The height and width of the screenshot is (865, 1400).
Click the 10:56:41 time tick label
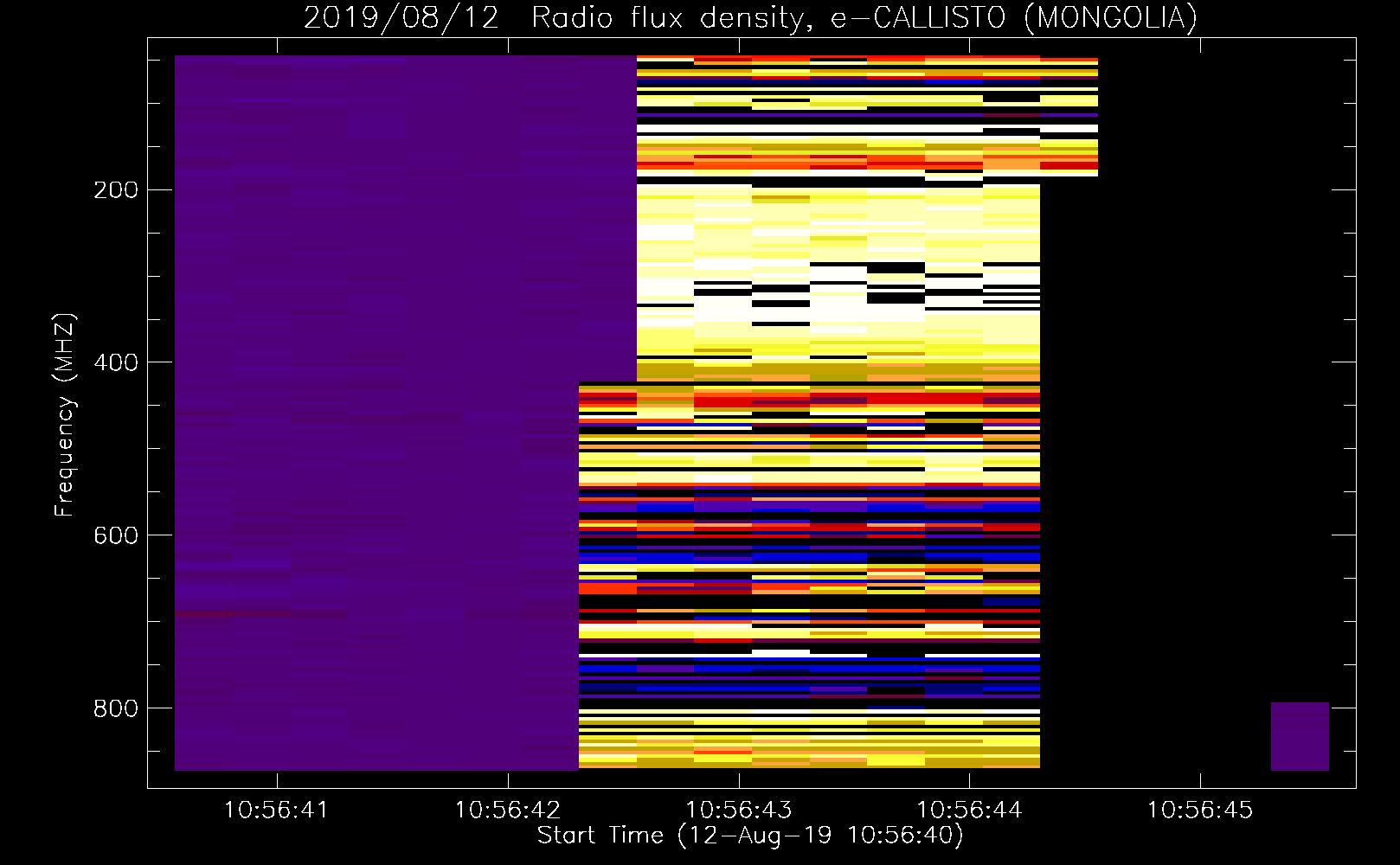(277, 811)
